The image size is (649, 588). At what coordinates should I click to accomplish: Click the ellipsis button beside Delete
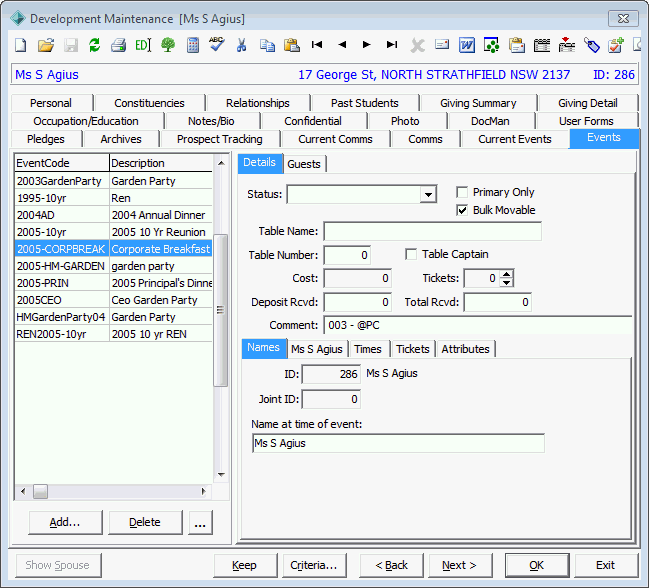click(x=200, y=522)
